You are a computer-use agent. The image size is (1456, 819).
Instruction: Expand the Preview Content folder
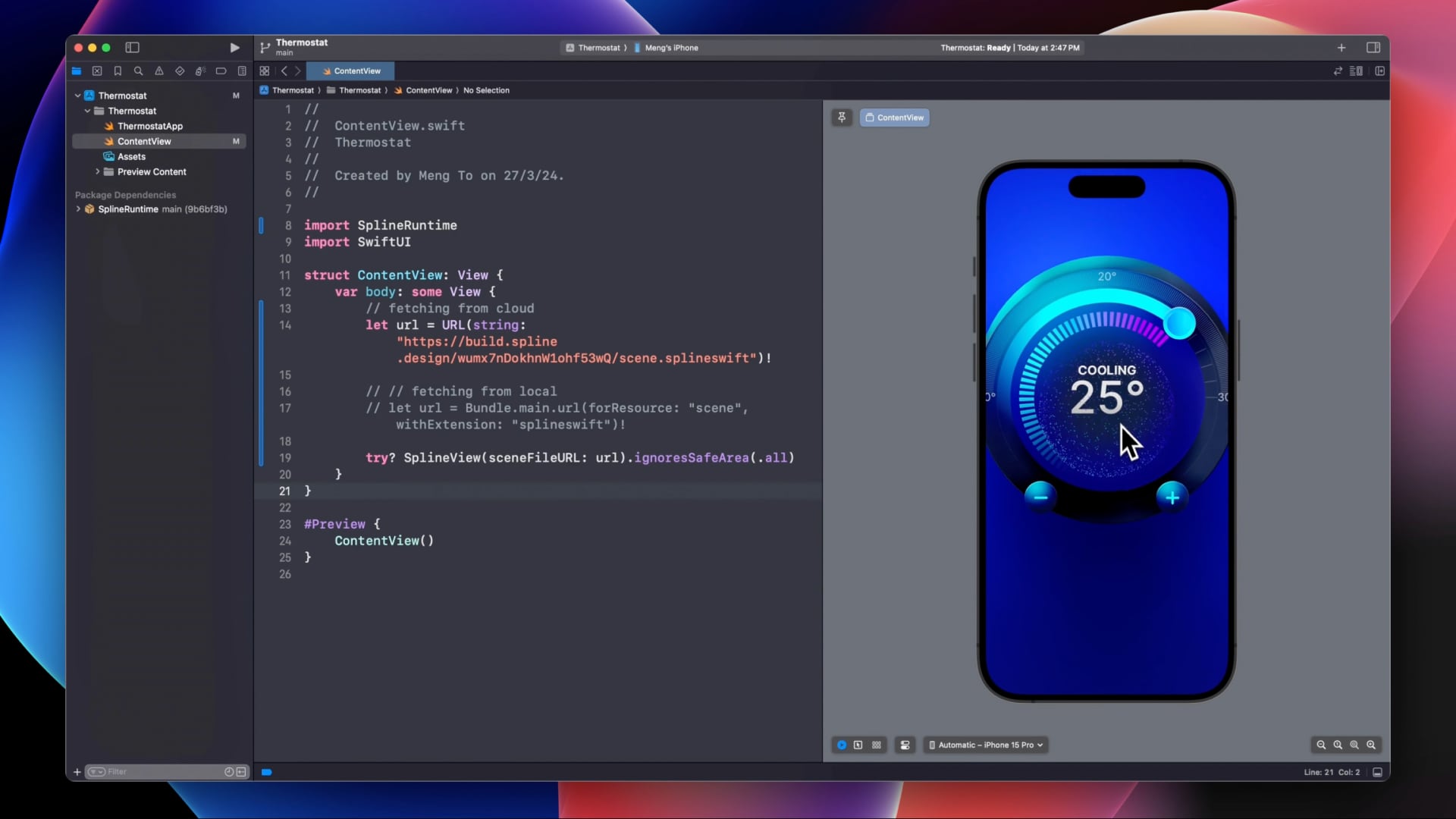coord(98,171)
